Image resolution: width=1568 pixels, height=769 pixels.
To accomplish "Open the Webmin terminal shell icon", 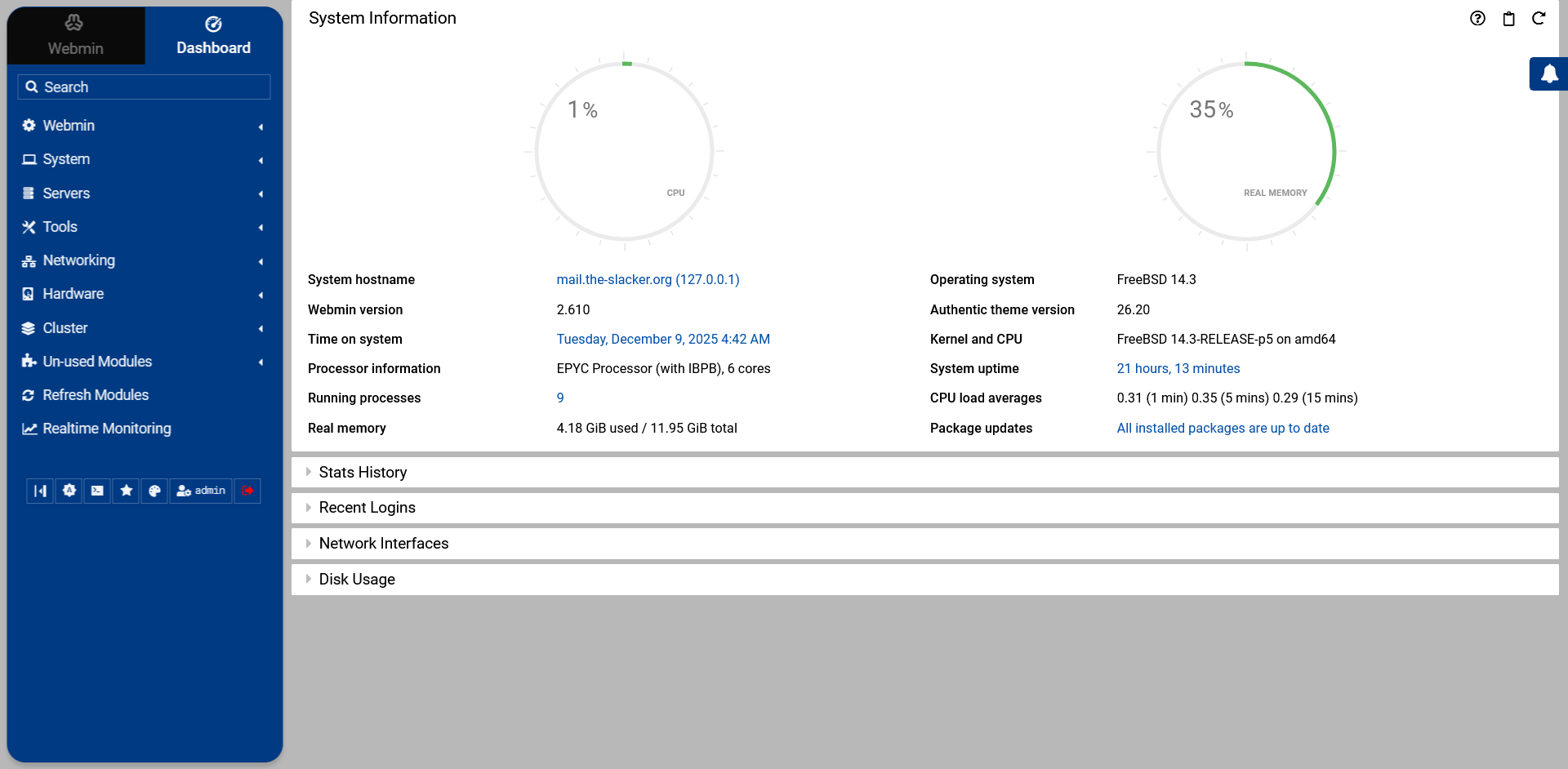I will pos(97,491).
